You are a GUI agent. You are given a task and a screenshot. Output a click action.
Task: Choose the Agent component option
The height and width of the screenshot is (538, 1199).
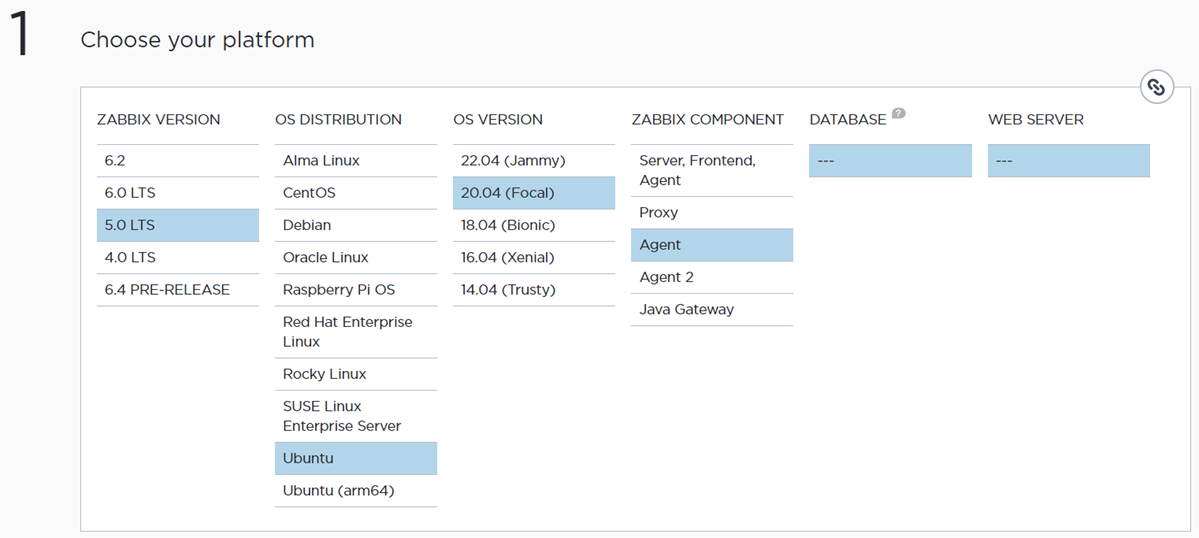pyautogui.click(x=712, y=245)
